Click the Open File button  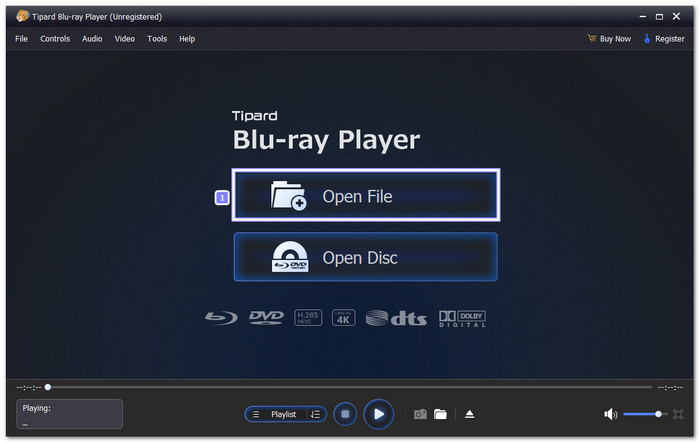pyautogui.click(x=366, y=195)
